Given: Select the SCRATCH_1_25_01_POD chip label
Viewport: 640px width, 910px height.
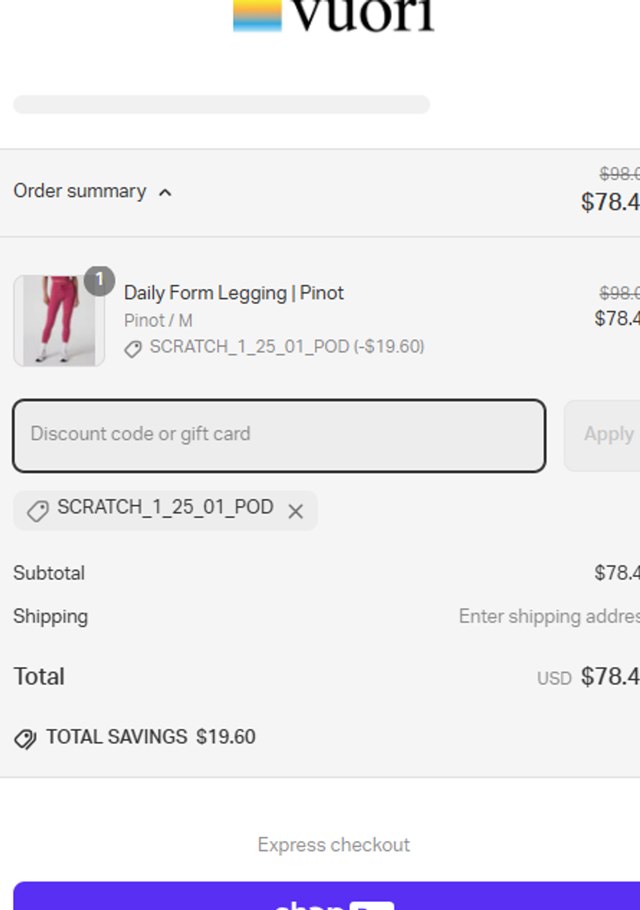Looking at the screenshot, I should click(165, 508).
